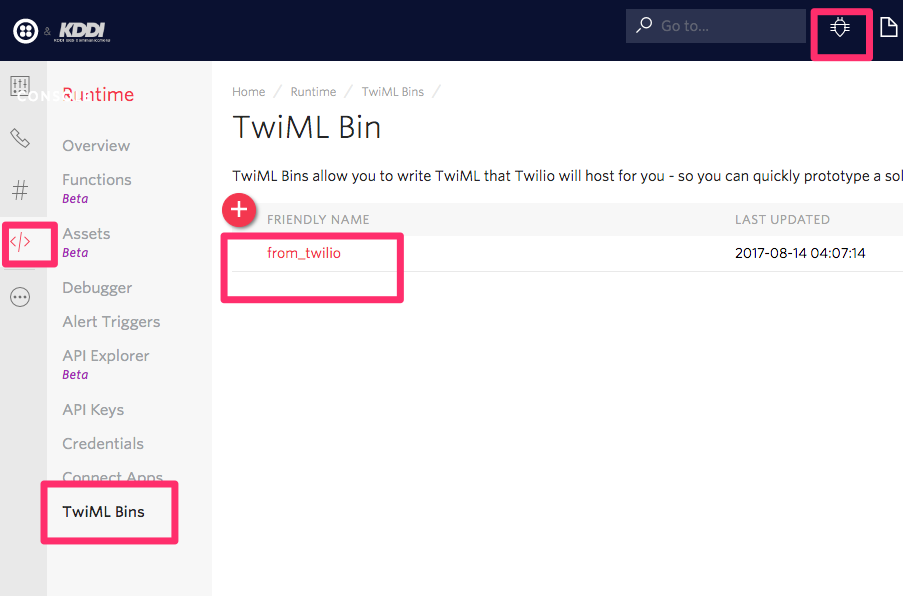Screen dimensions: 903x596
Task: Open Functions in Runtime menu
Action: point(97,180)
